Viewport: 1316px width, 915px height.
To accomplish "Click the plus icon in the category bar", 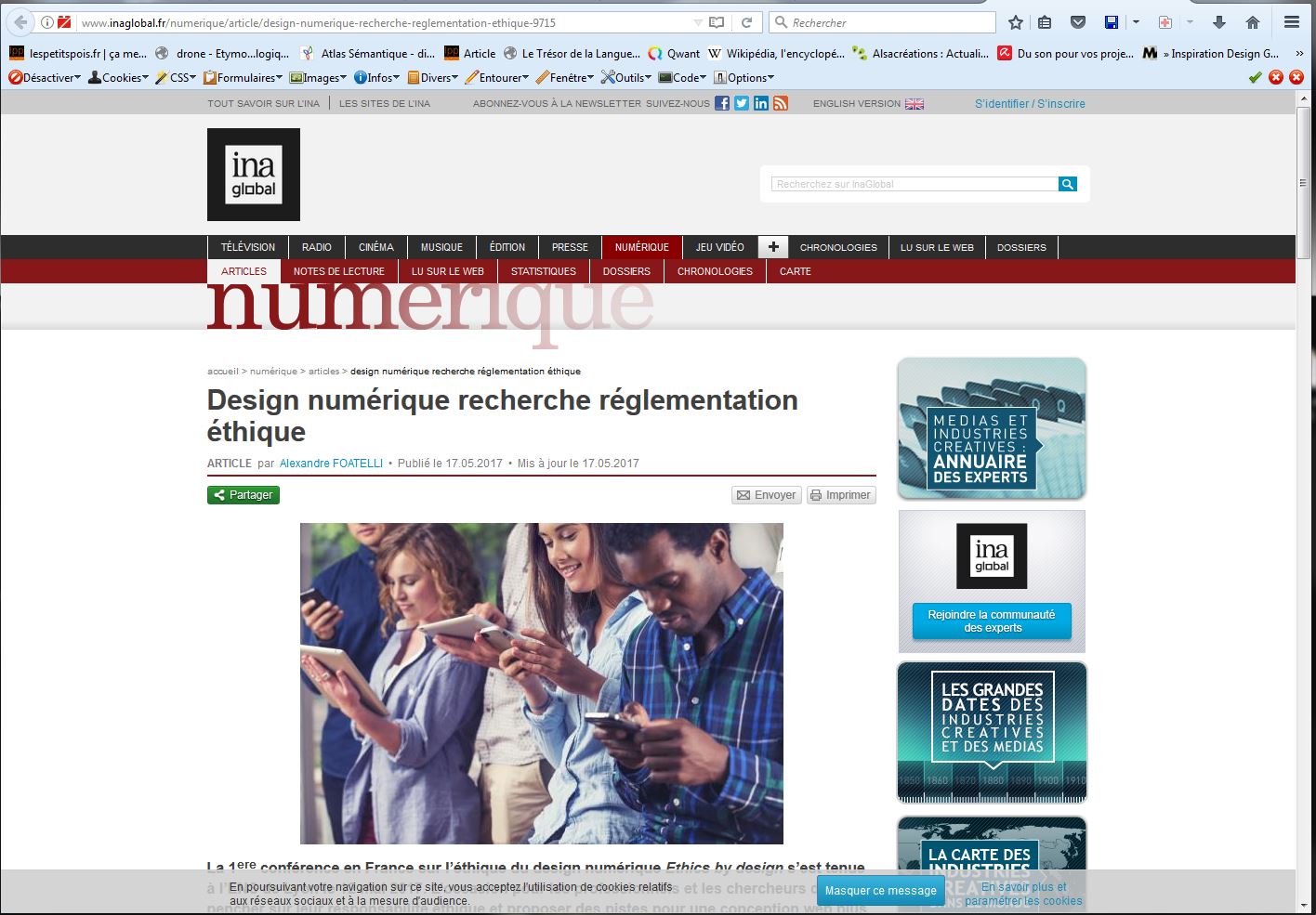I will click(773, 247).
